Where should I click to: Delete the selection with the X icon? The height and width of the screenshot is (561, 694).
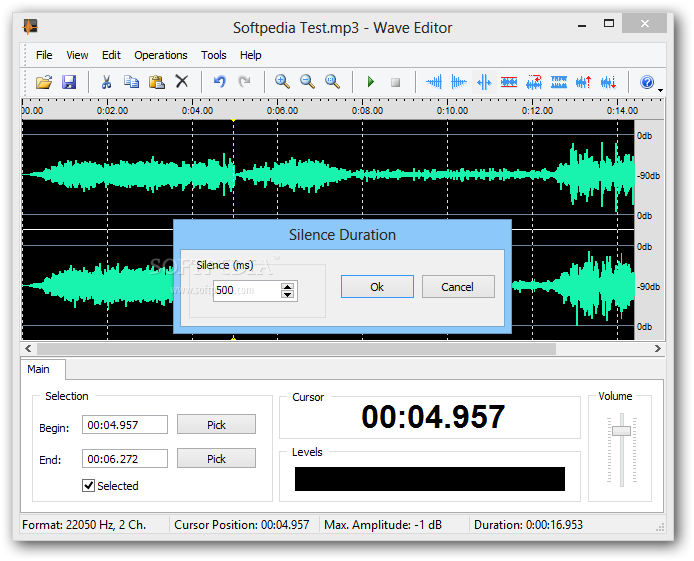[x=181, y=81]
